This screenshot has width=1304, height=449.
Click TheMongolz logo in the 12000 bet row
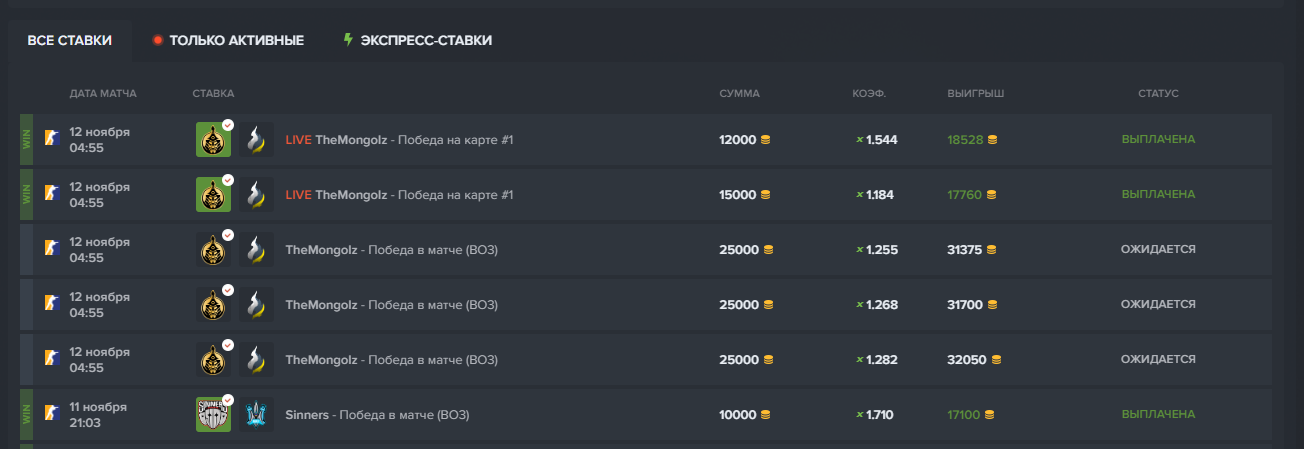click(213, 140)
